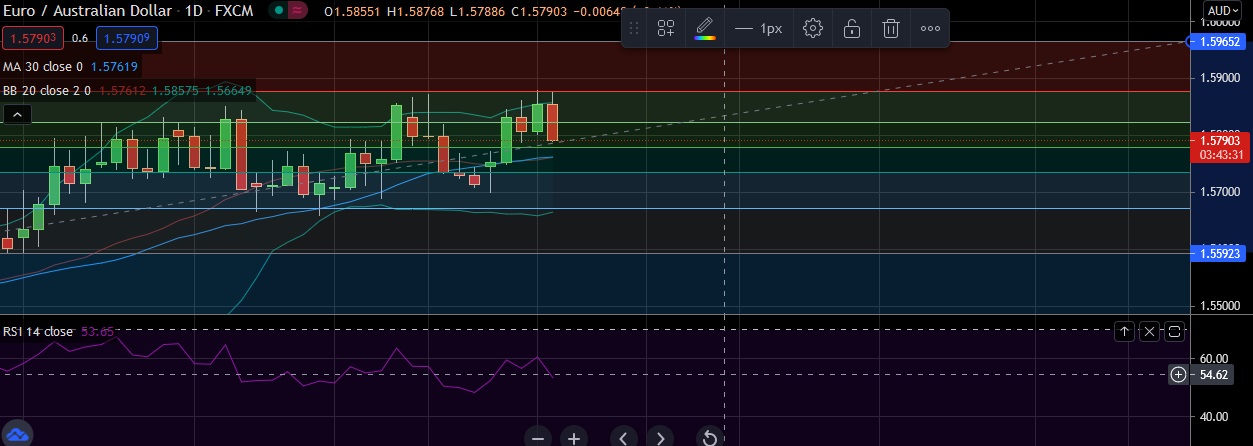Open the line color pencil picker
Viewport: 1253px width, 446px height.
pyautogui.click(x=705, y=28)
